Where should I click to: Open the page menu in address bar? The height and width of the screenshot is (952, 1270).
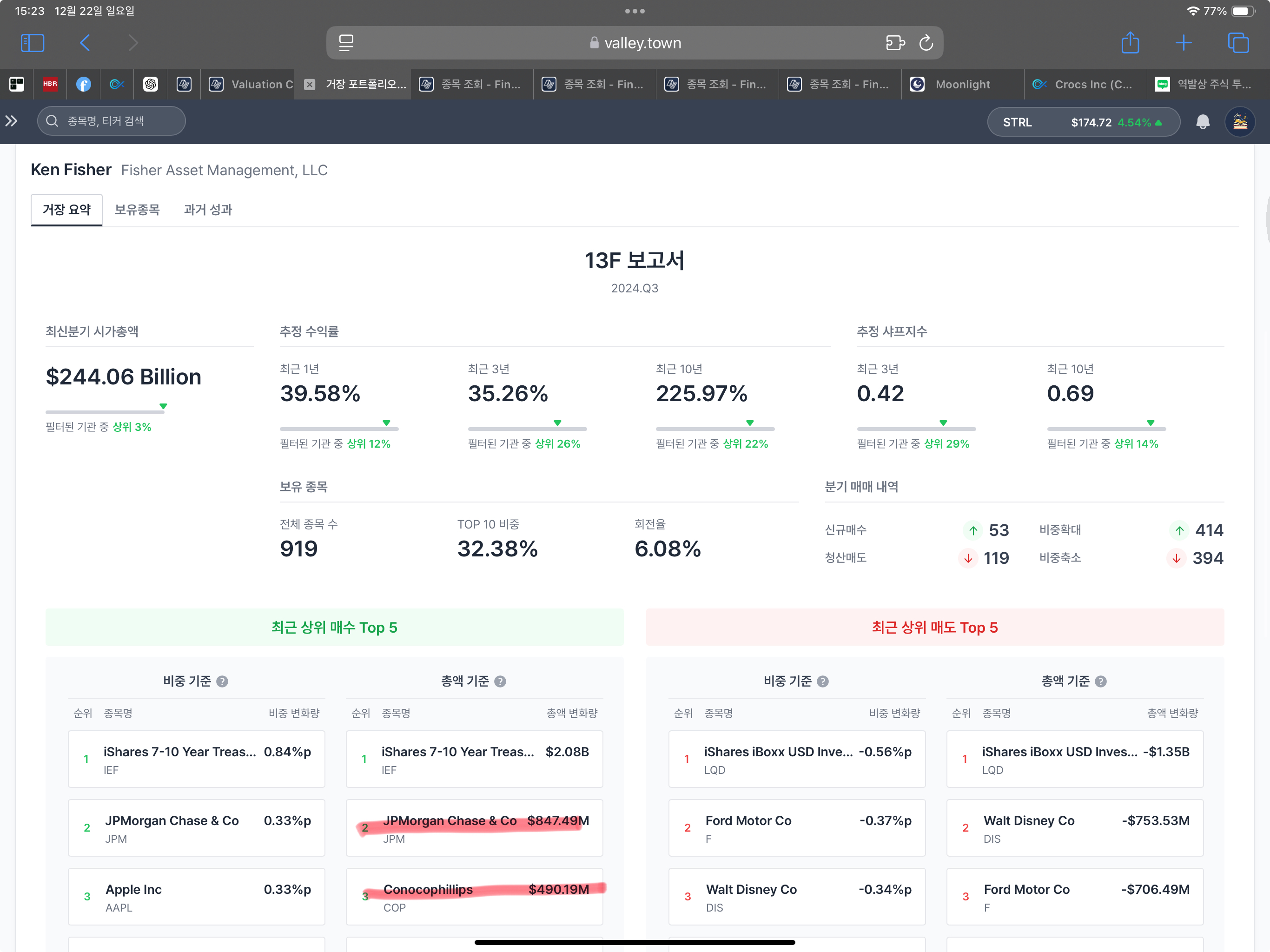tap(346, 42)
